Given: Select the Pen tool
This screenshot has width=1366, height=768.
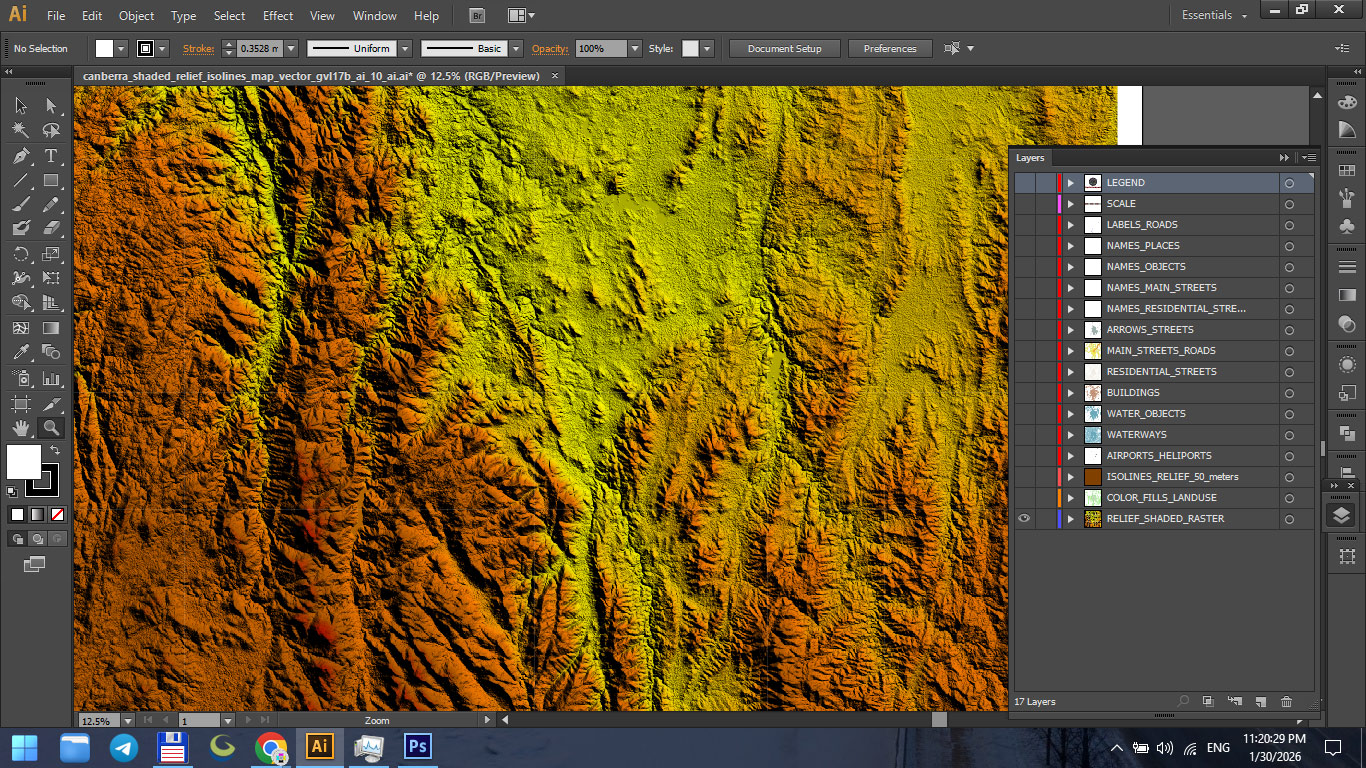Looking at the screenshot, I should (x=20, y=156).
